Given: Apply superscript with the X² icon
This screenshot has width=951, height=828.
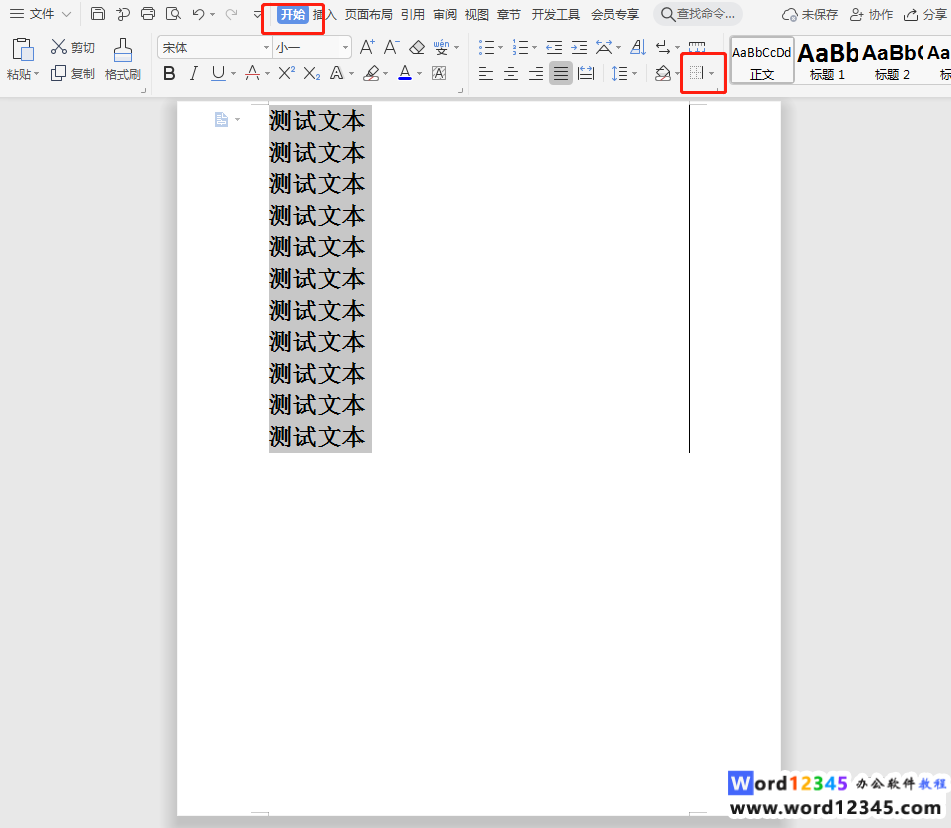Looking at the screenshot, I should 286,73.
